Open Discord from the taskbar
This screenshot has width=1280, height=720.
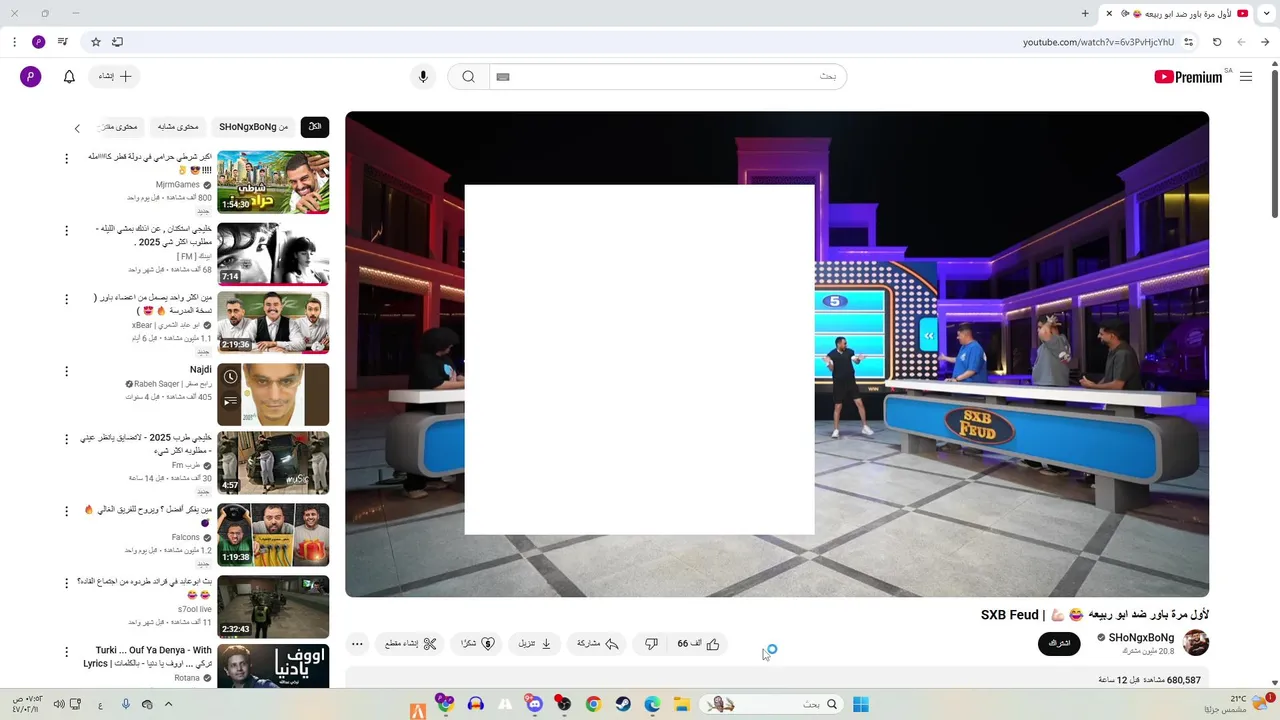click(535, 704)
